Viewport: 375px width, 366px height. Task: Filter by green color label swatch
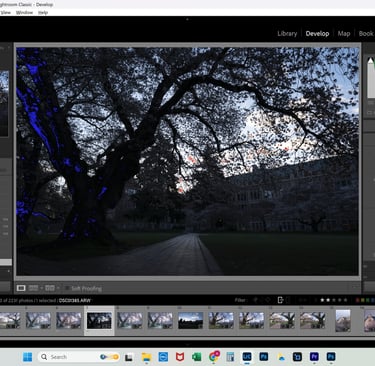click(368, 300)
